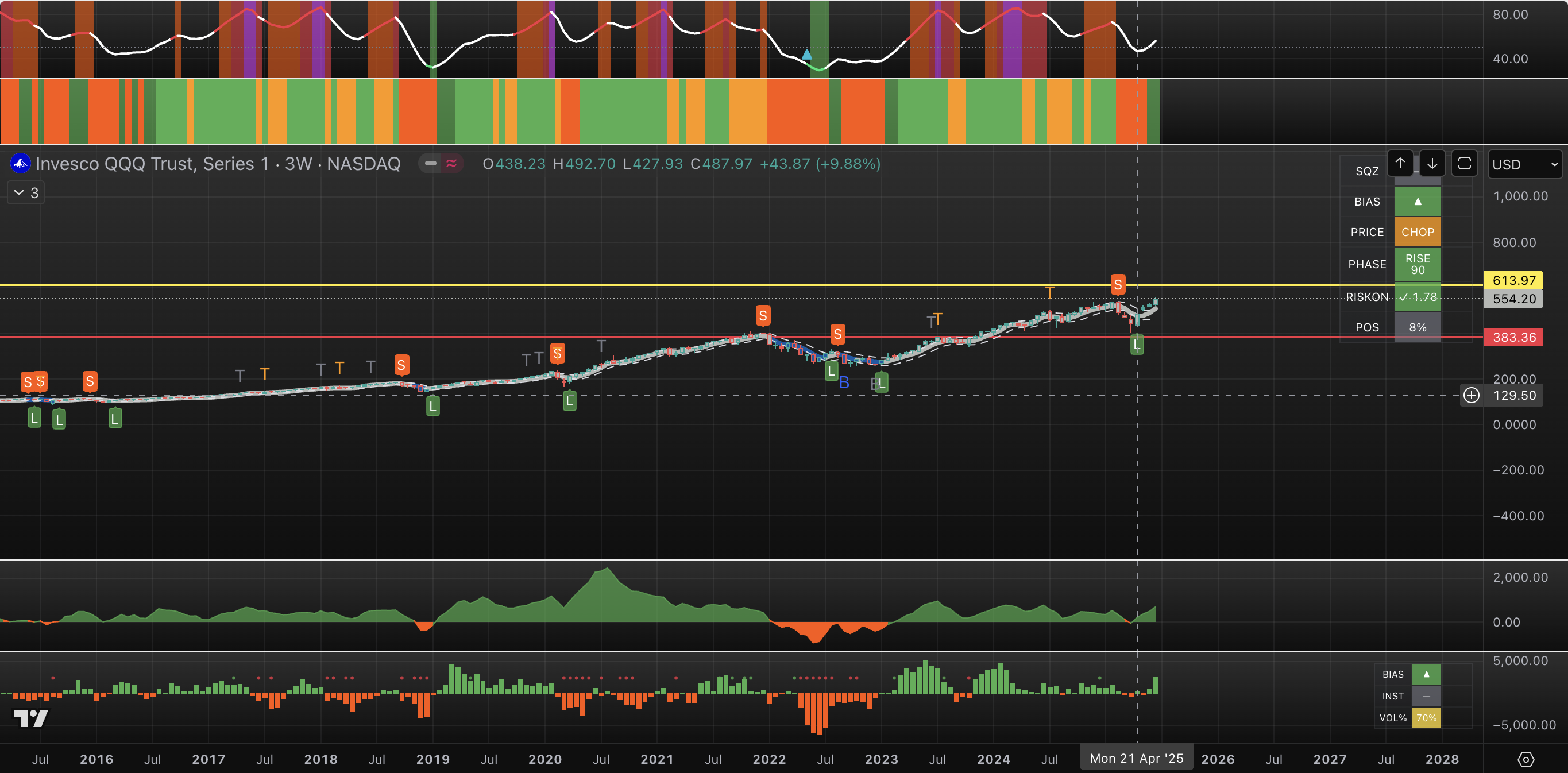Click the Invesco QQQ symbol logo
Screen dimensions: 1568x773
point(21,163)
